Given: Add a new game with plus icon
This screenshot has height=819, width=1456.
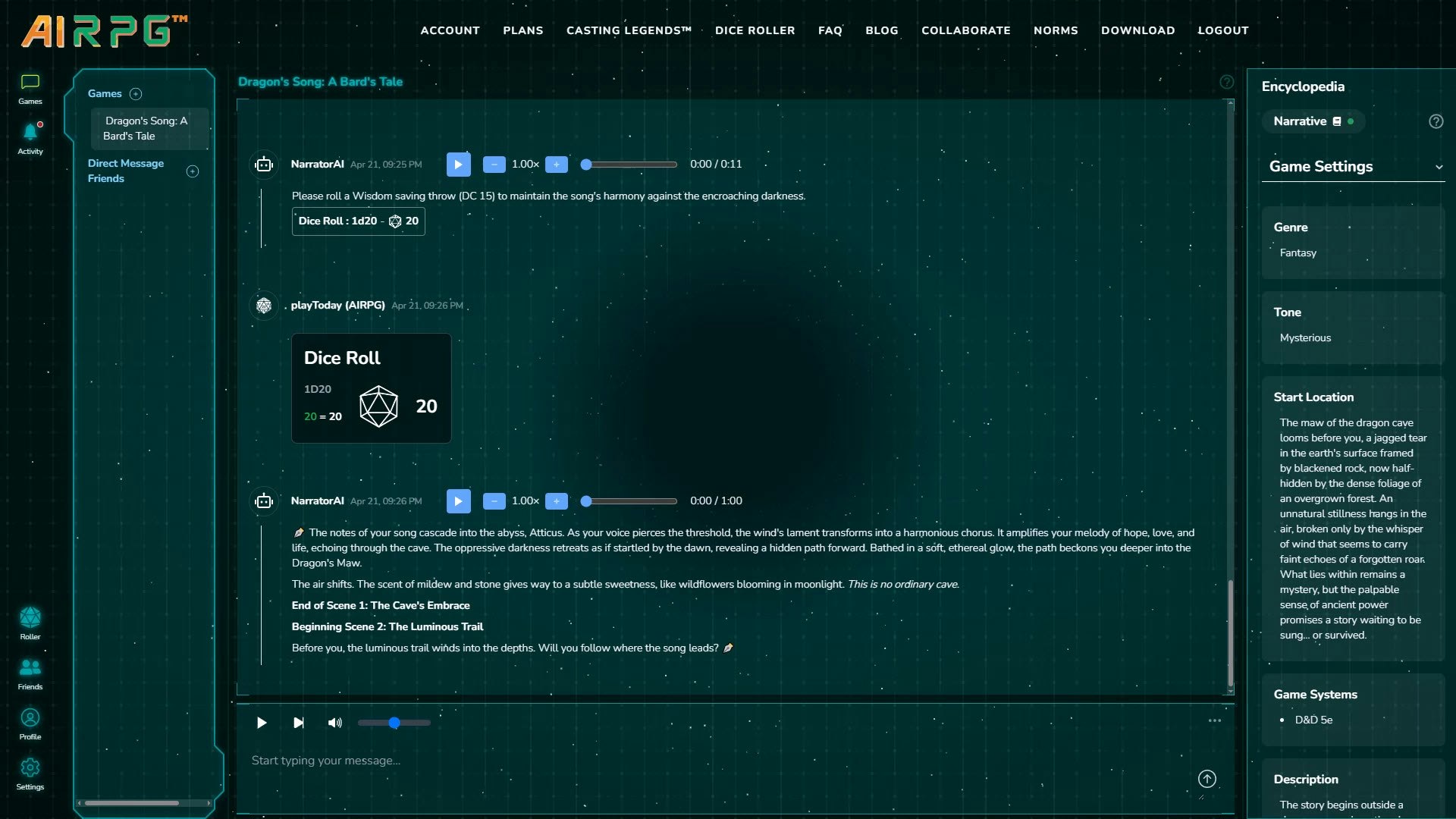Looking at the screenshot, I should [x=136, y=94].
